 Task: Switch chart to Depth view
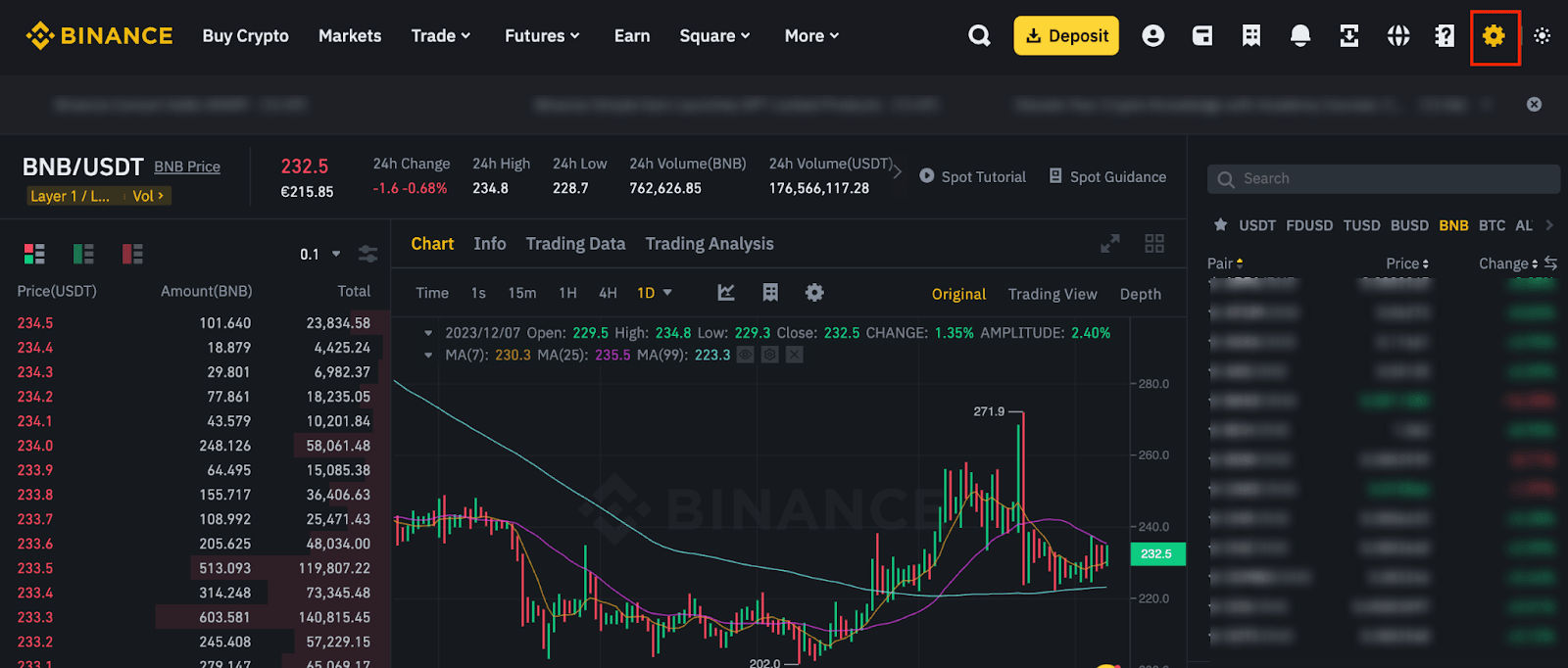coord(1141,294)
